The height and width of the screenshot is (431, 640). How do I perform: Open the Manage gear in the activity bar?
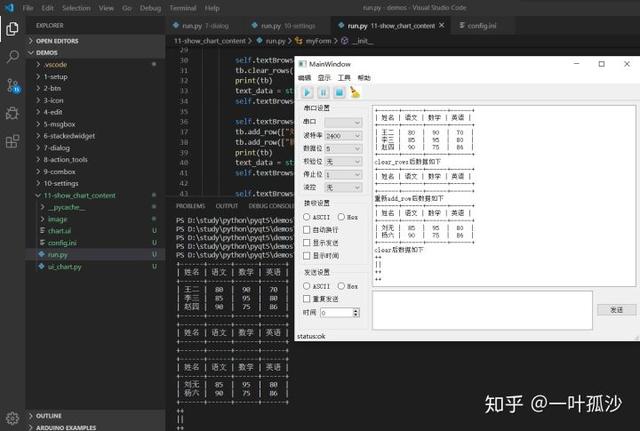point(12,418)
